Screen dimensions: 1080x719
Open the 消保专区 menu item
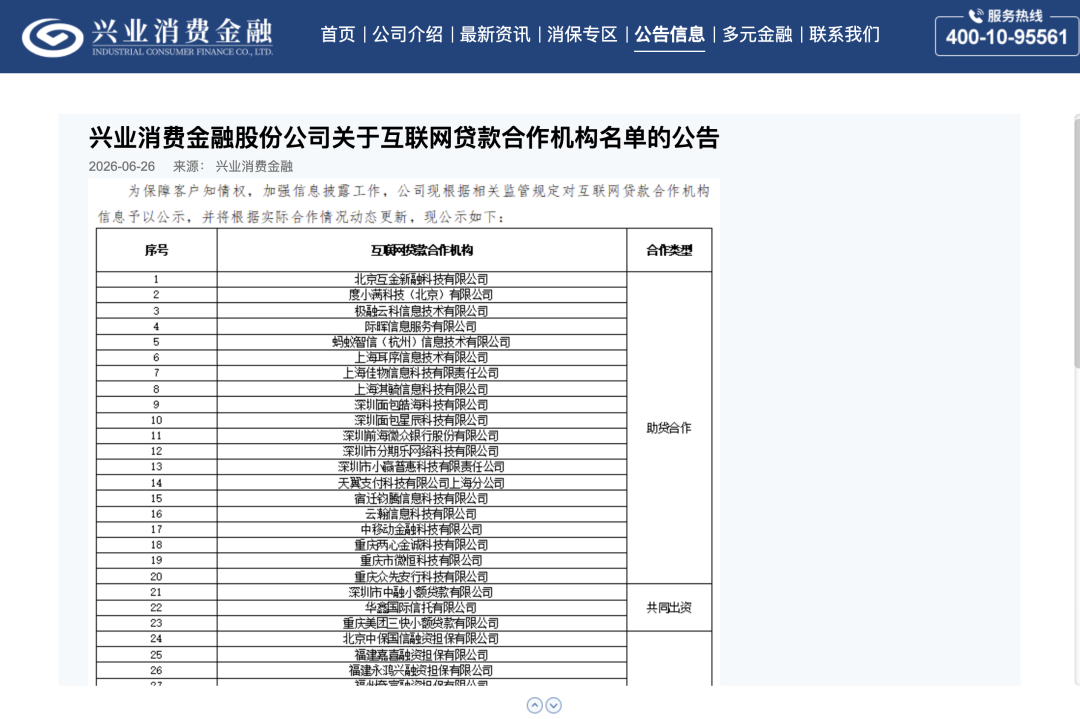point(582,34)
